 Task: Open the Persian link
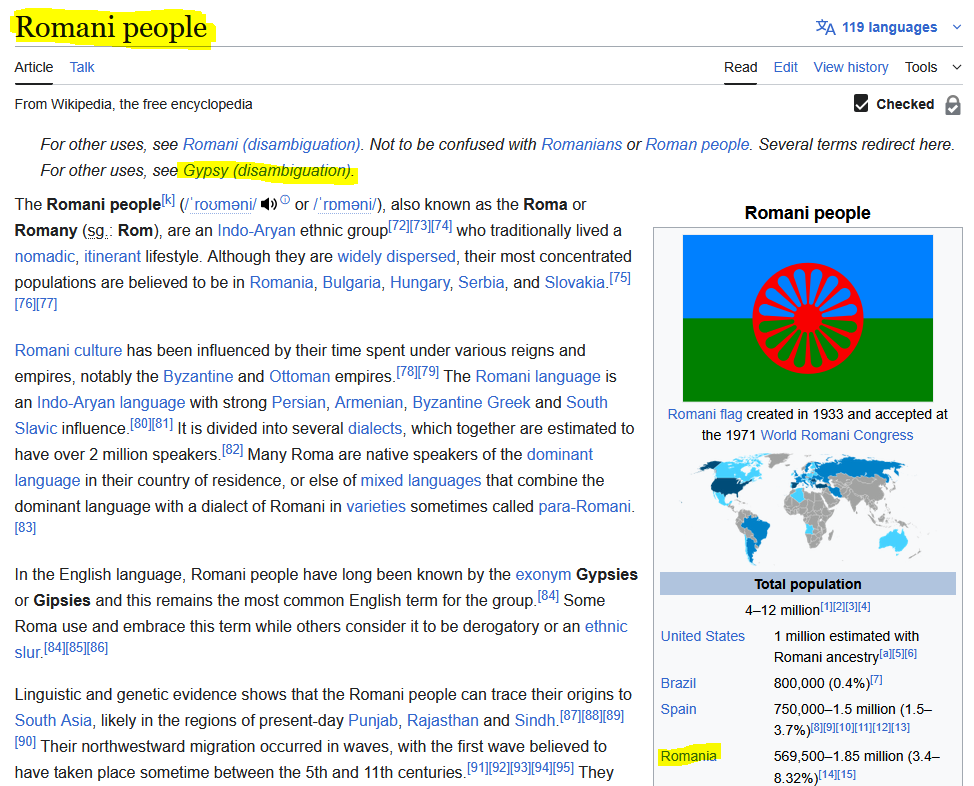[298, 403]
